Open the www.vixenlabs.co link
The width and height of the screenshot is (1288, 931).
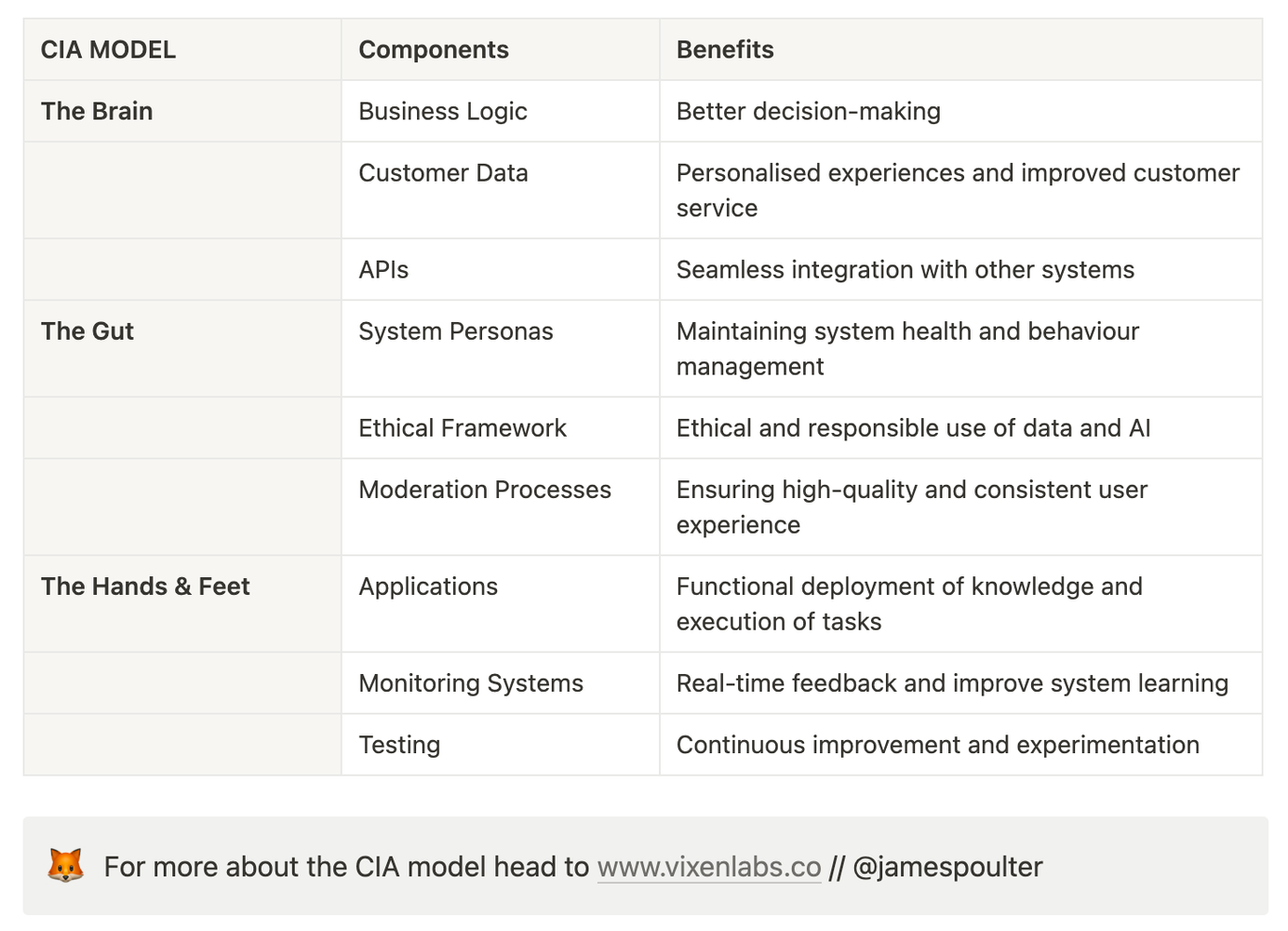(x=709, y=867)
